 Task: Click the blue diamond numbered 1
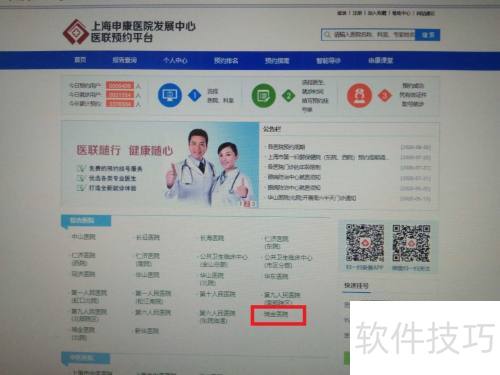click(x=195, y=96)
